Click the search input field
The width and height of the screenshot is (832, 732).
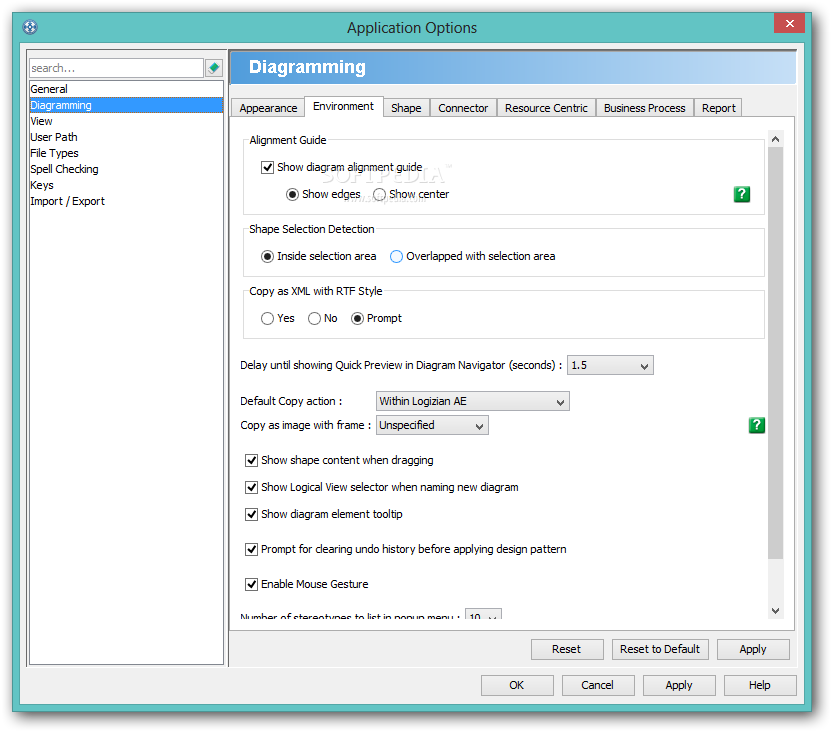click(116, 68)
